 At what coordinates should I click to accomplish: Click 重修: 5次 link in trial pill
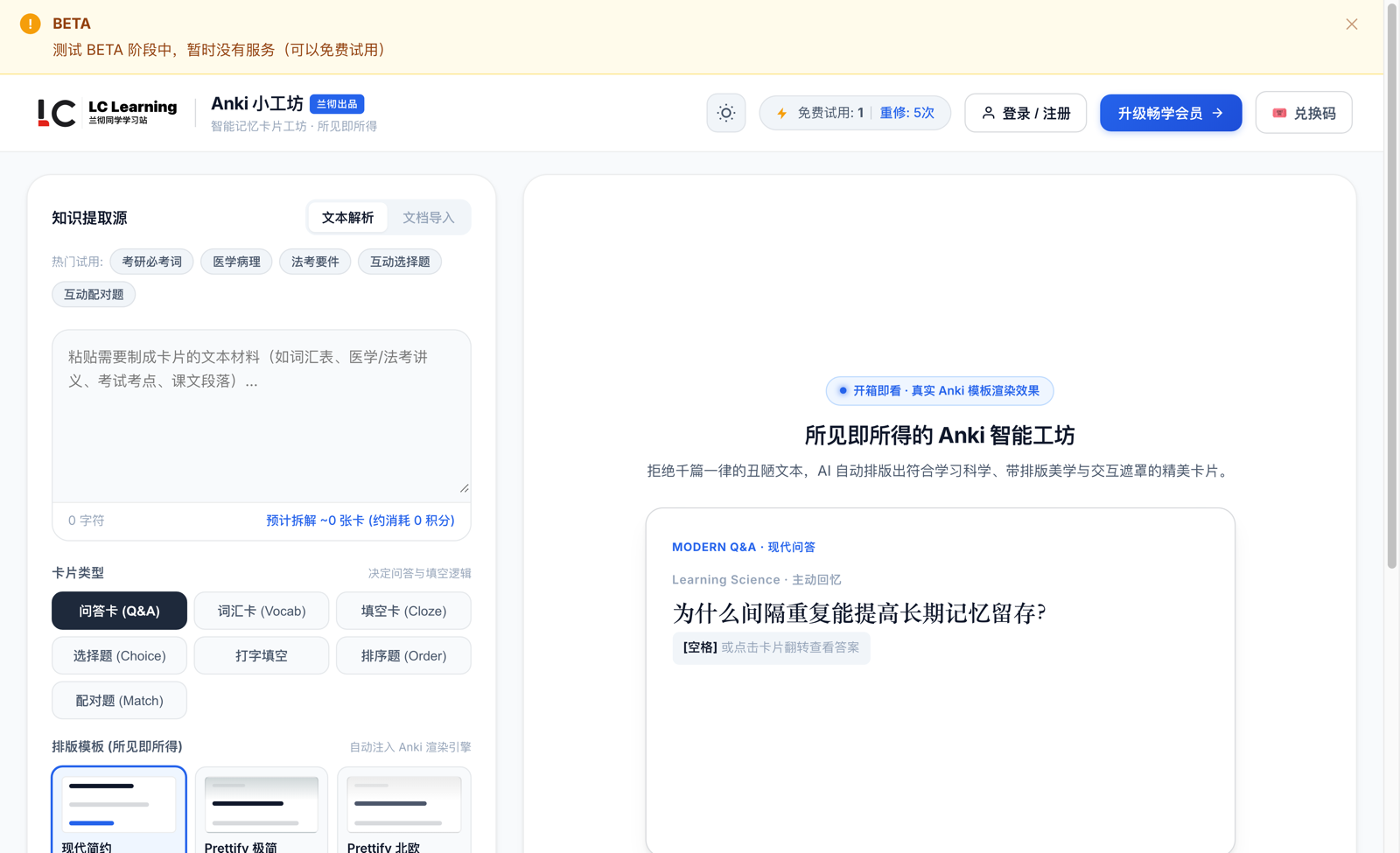tap(906, 113)
